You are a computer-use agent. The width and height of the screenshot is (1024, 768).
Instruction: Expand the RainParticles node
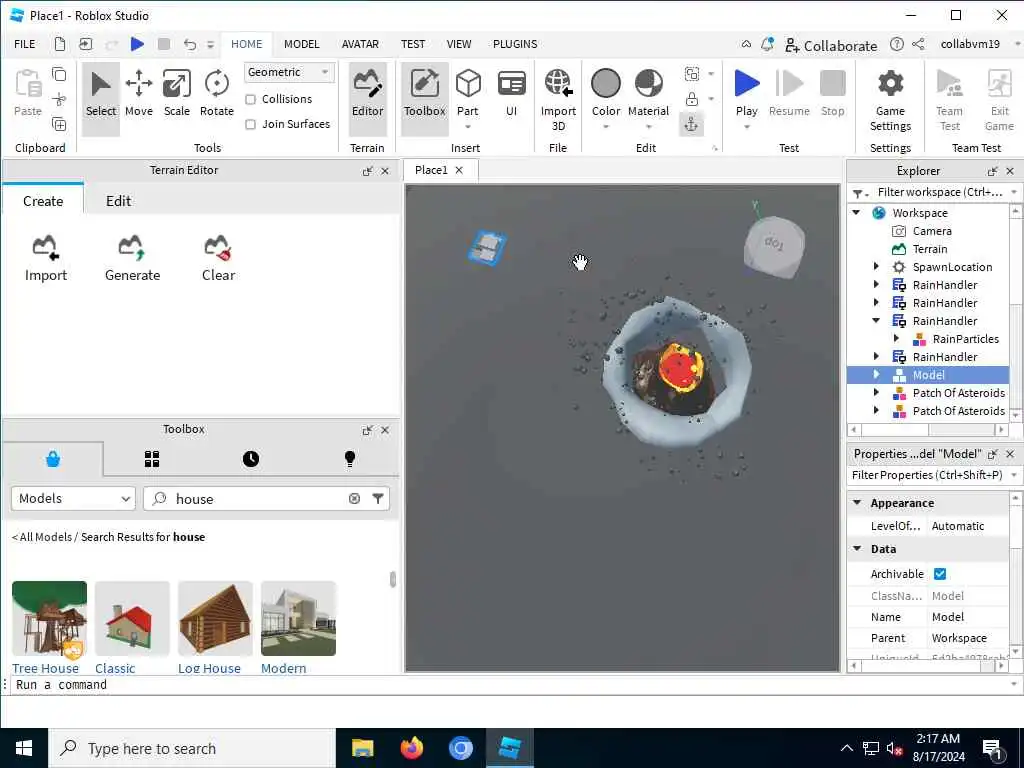pos(897,338)
